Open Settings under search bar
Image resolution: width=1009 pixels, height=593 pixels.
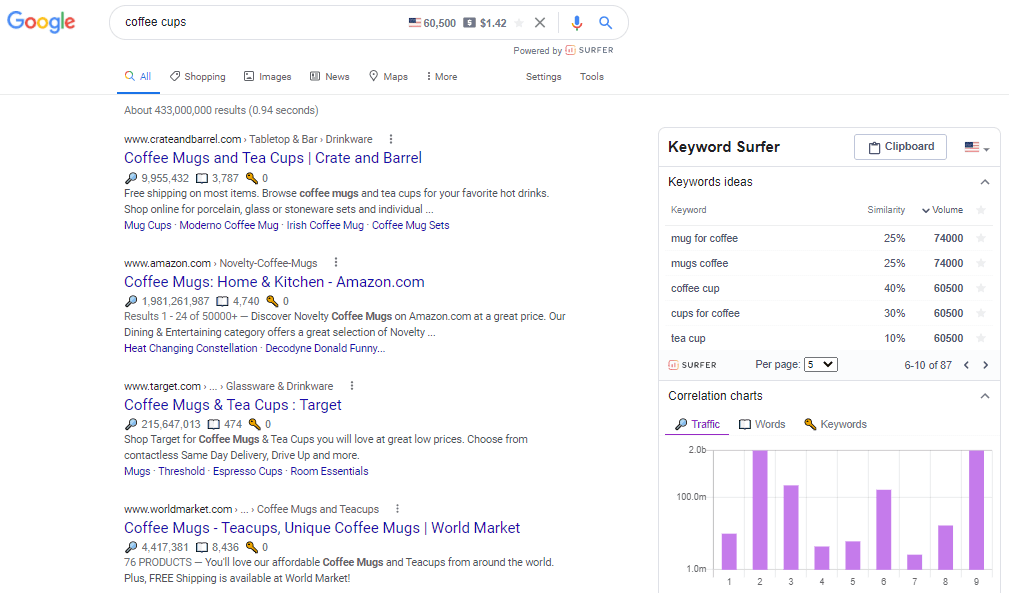click(x=543, y=77)
